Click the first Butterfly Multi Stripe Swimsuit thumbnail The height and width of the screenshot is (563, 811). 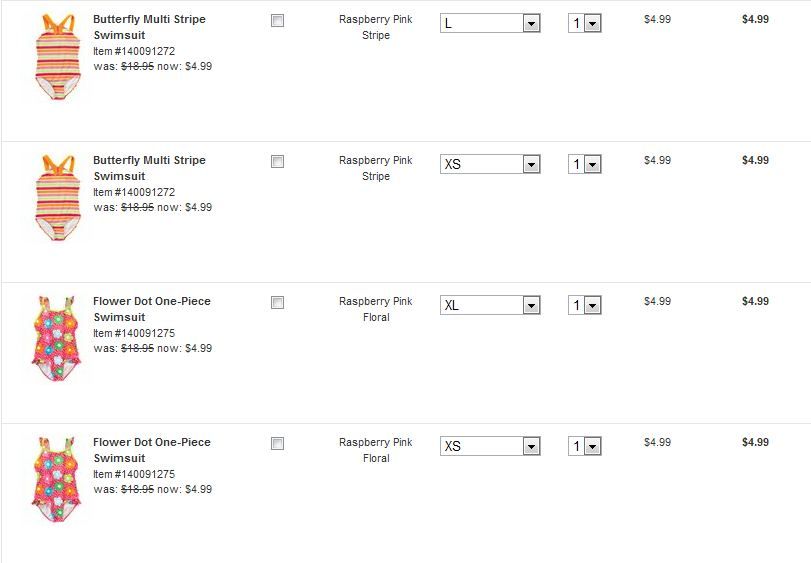click(56, 56)
